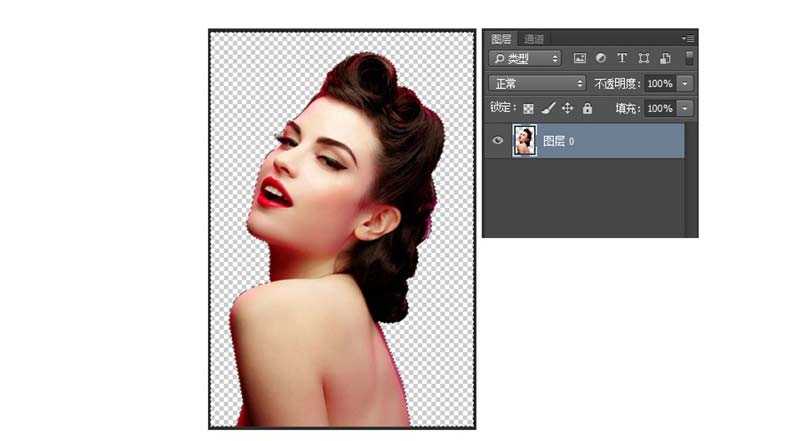
Task: Lock transparent pixels icon
Action: pos(529,109)
